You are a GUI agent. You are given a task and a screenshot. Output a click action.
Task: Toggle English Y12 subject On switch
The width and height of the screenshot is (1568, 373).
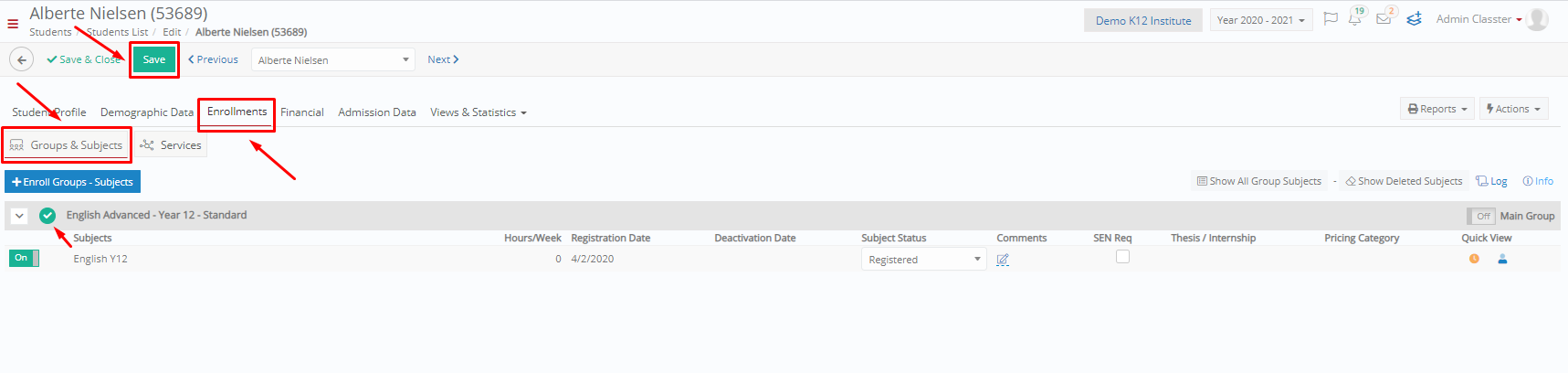click(x=25, y=258)
